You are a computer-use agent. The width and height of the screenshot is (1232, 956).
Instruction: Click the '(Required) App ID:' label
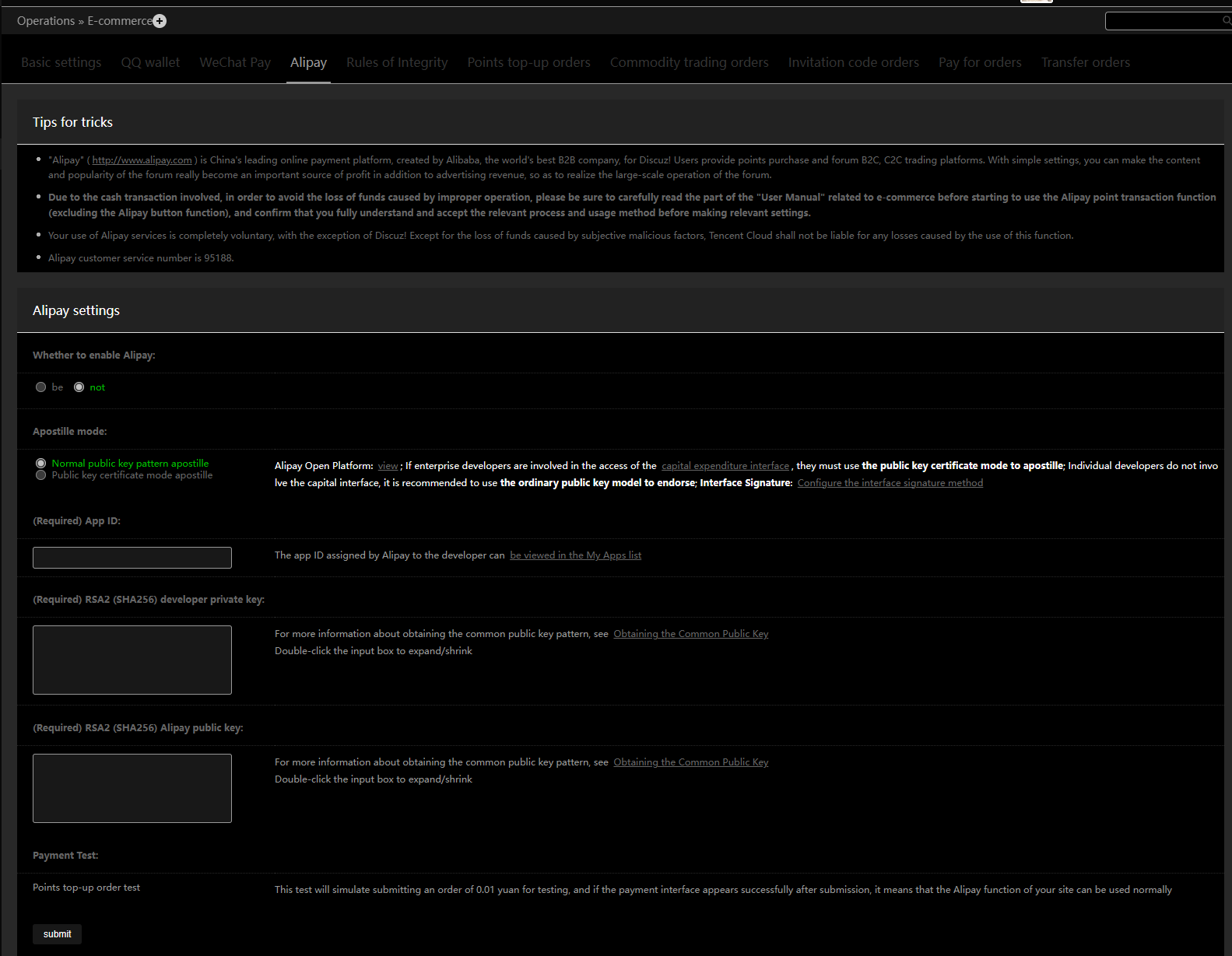click(76, 521)
